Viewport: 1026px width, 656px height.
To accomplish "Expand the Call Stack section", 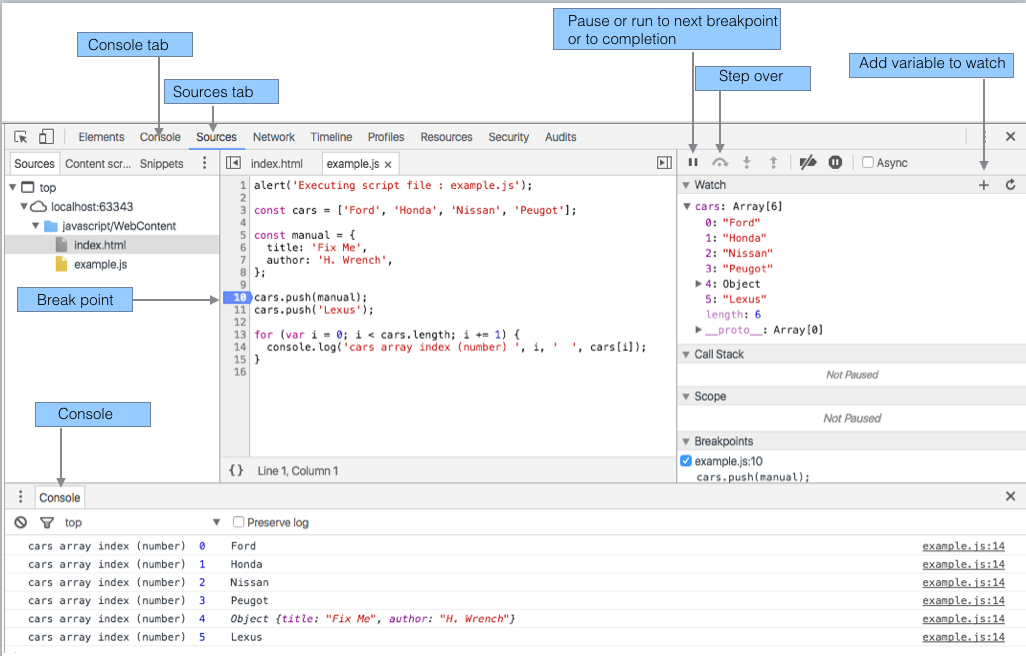I will 686,352.
